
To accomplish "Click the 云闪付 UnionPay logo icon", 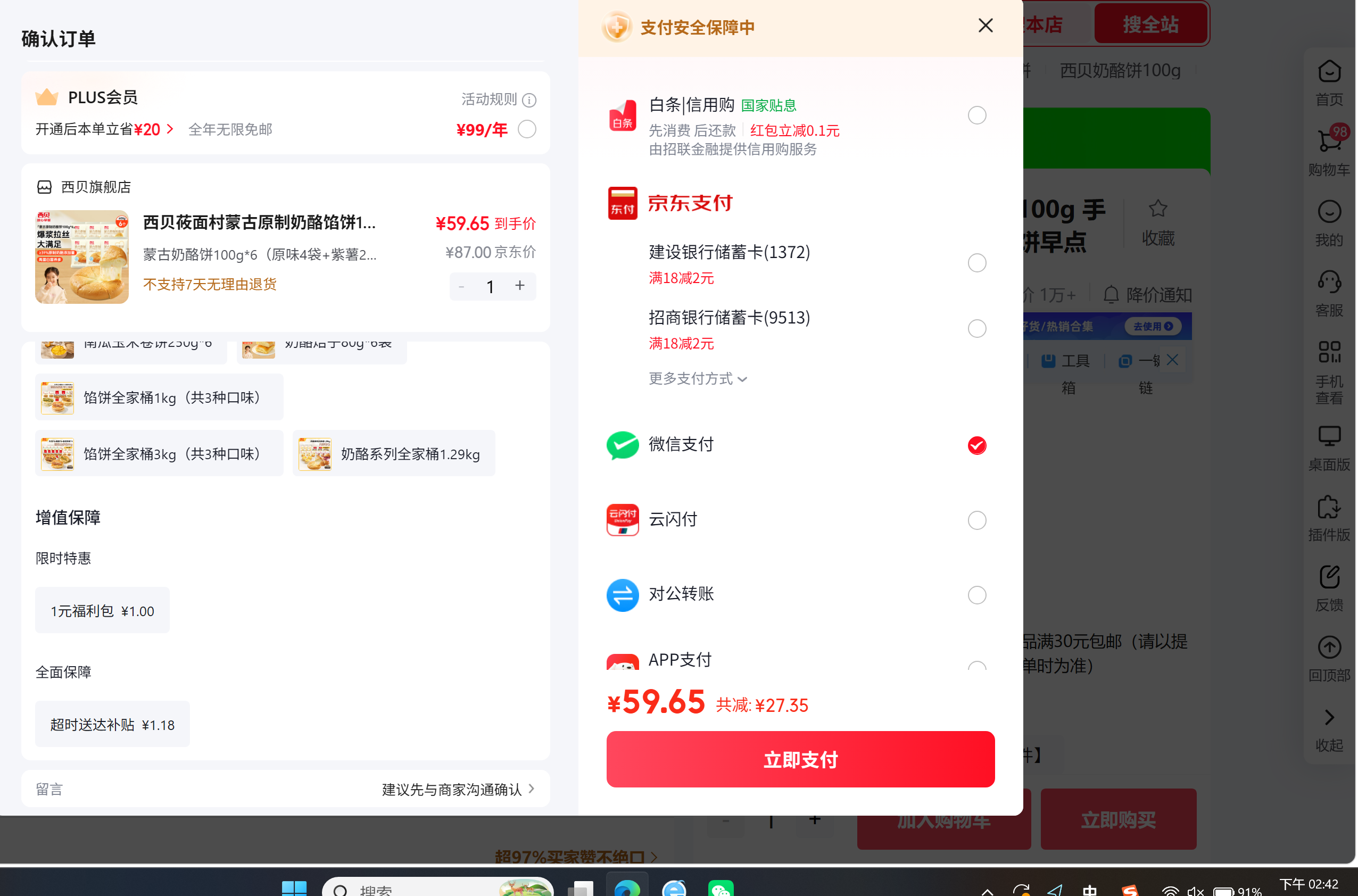I will coord(623,520).
